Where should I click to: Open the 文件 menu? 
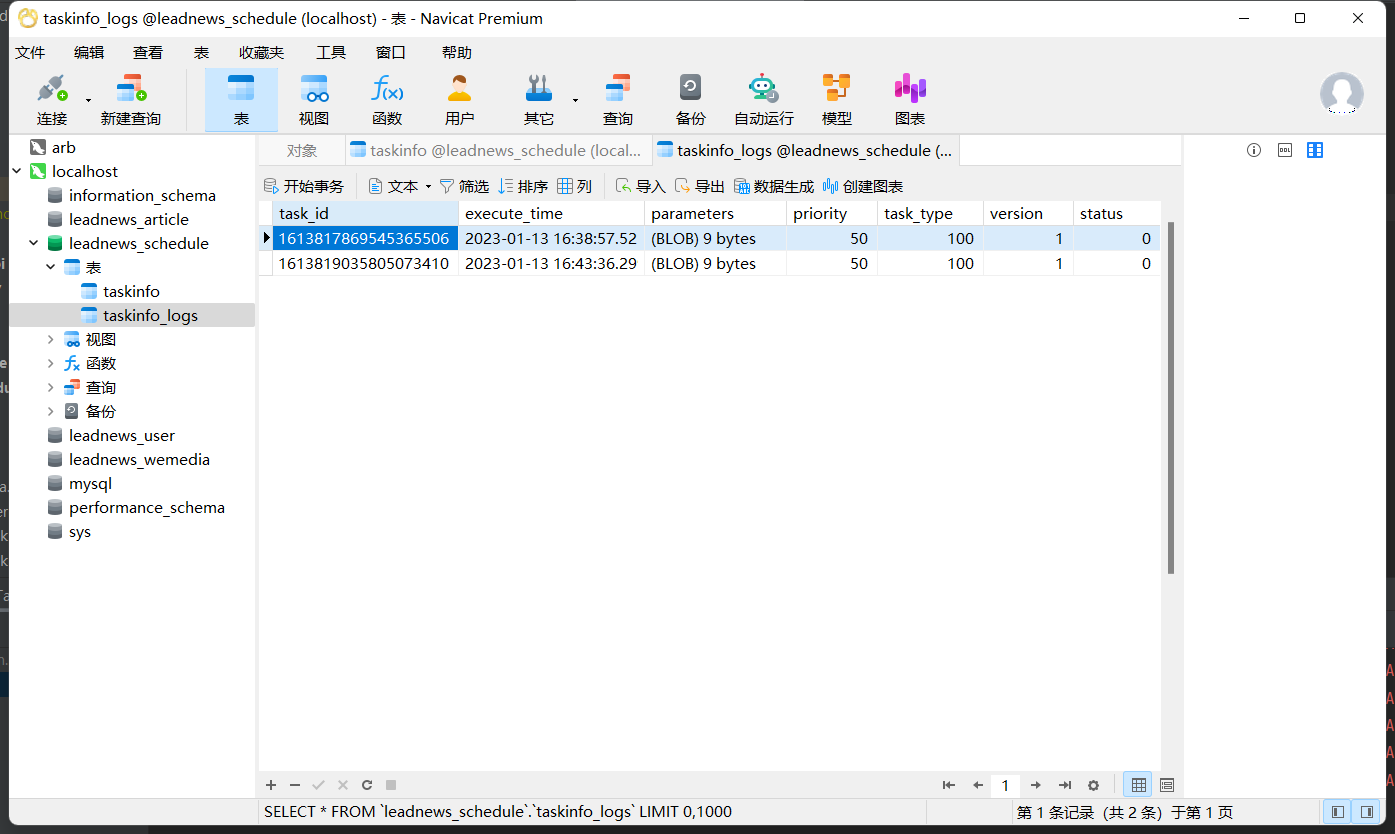30,52
